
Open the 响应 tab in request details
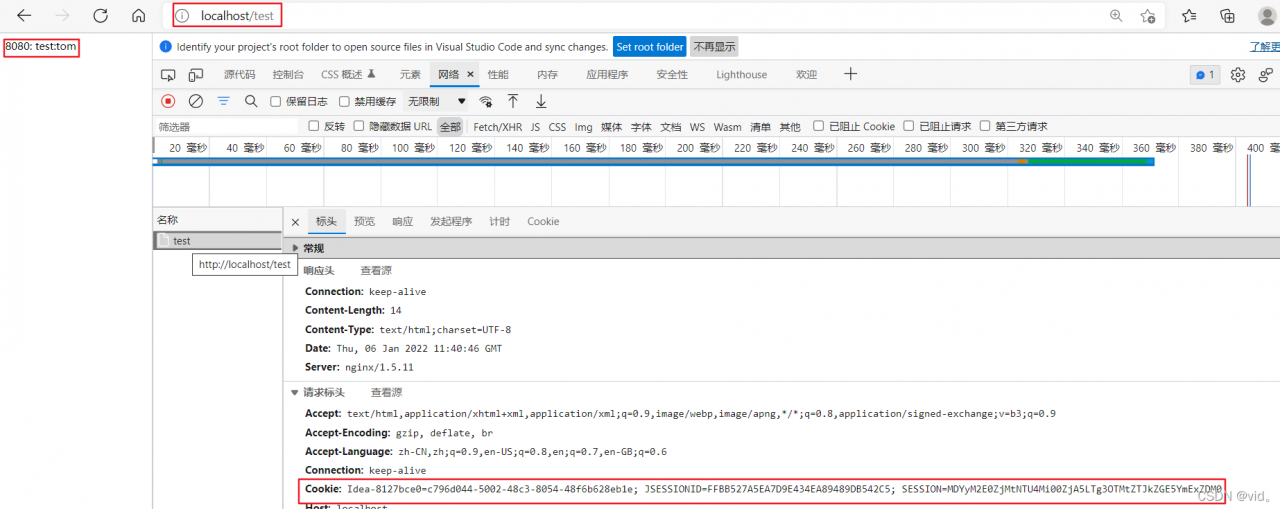(402, 222)
